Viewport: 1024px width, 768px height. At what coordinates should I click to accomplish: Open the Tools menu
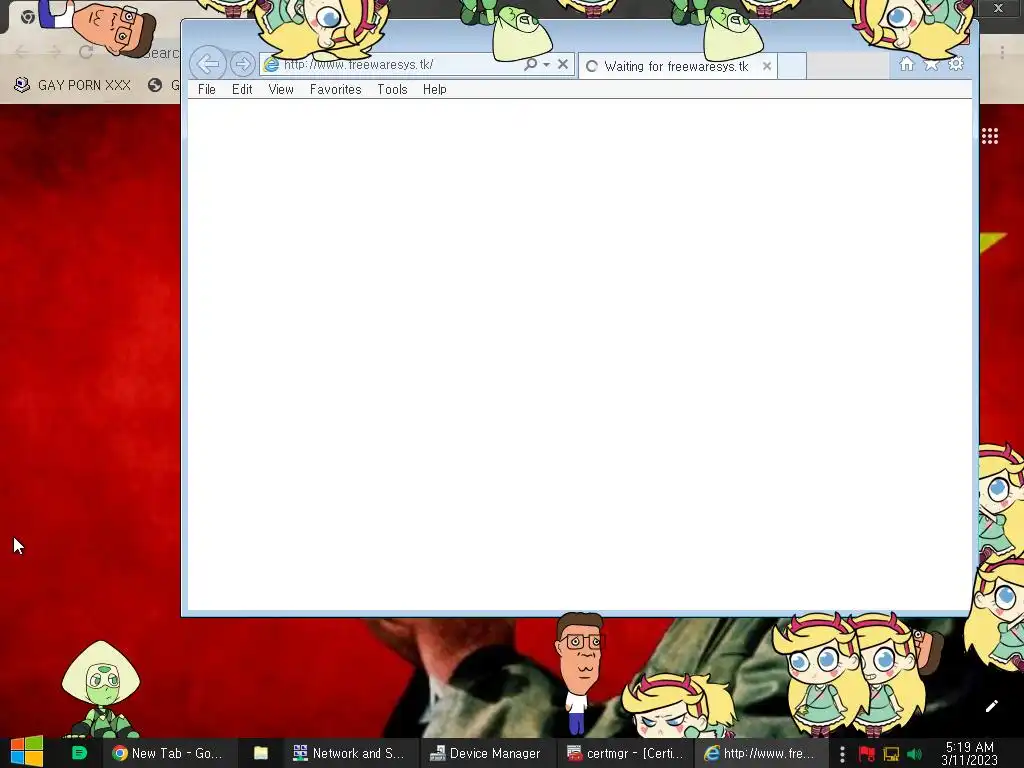point(392,89)
